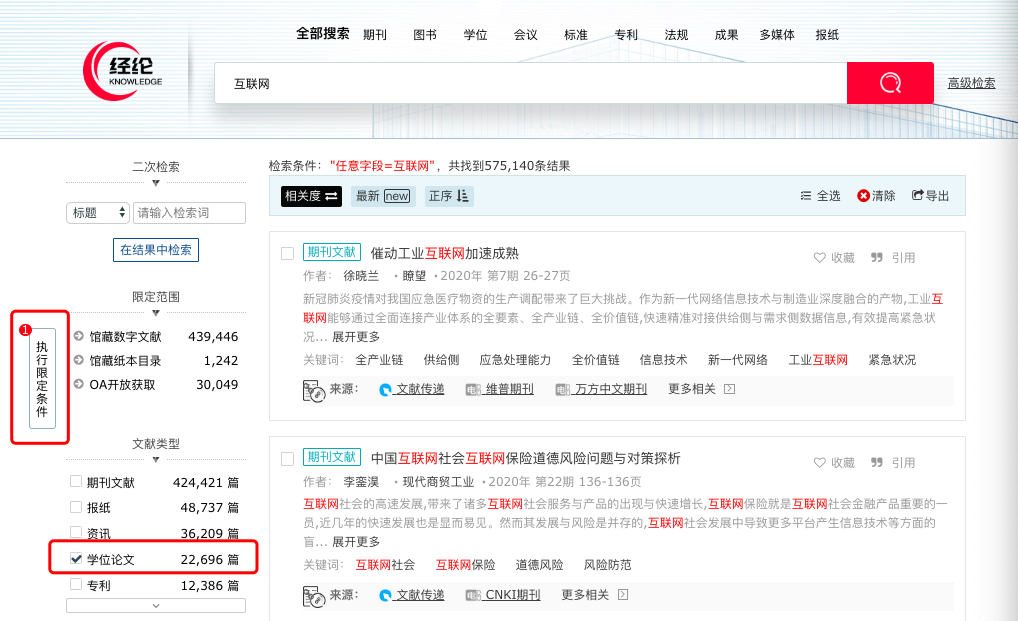1018x621 pixels.
Task: Expand 更多相关 sources on first result
Action: 701,389
